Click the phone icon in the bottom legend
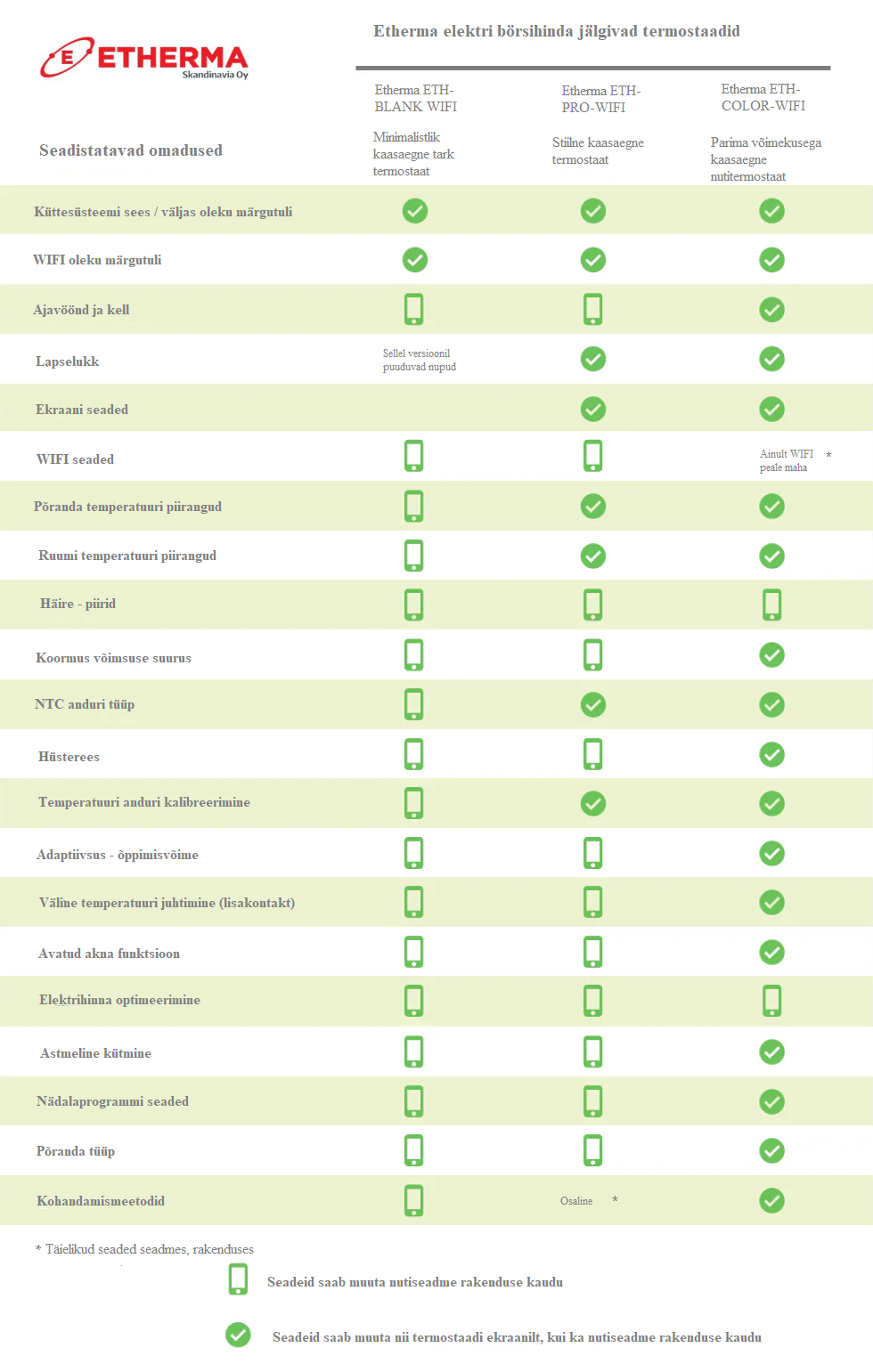This screenshot has width=873, height=1372. pos(238,1279)
